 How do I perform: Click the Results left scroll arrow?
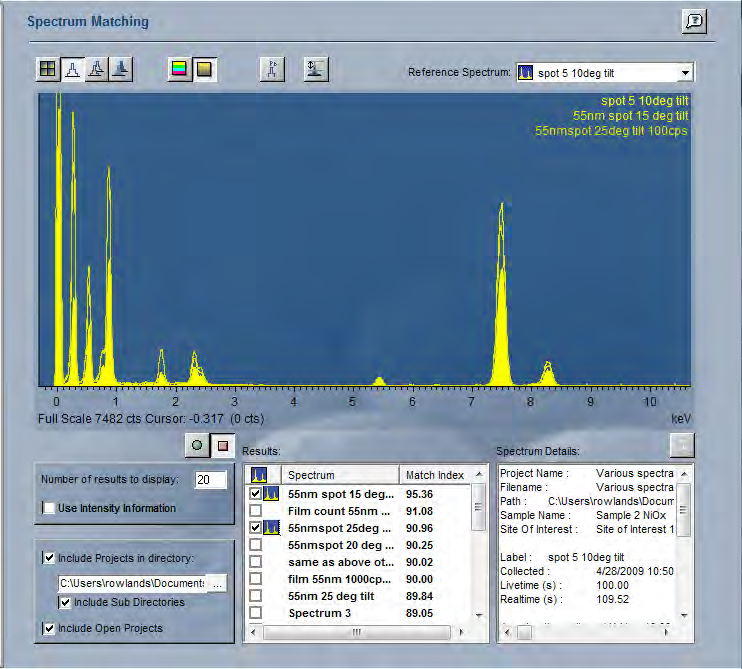click(253, 632)
